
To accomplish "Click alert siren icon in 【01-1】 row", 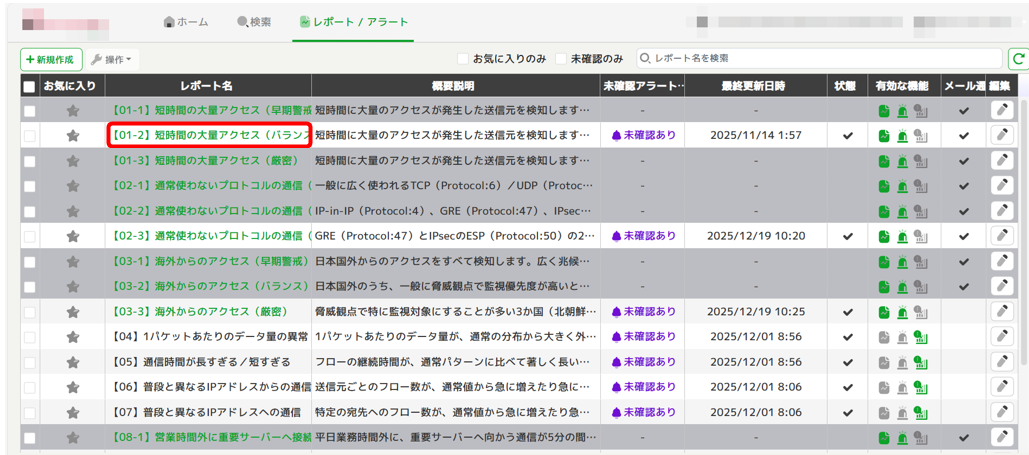I will click(902, 110).
